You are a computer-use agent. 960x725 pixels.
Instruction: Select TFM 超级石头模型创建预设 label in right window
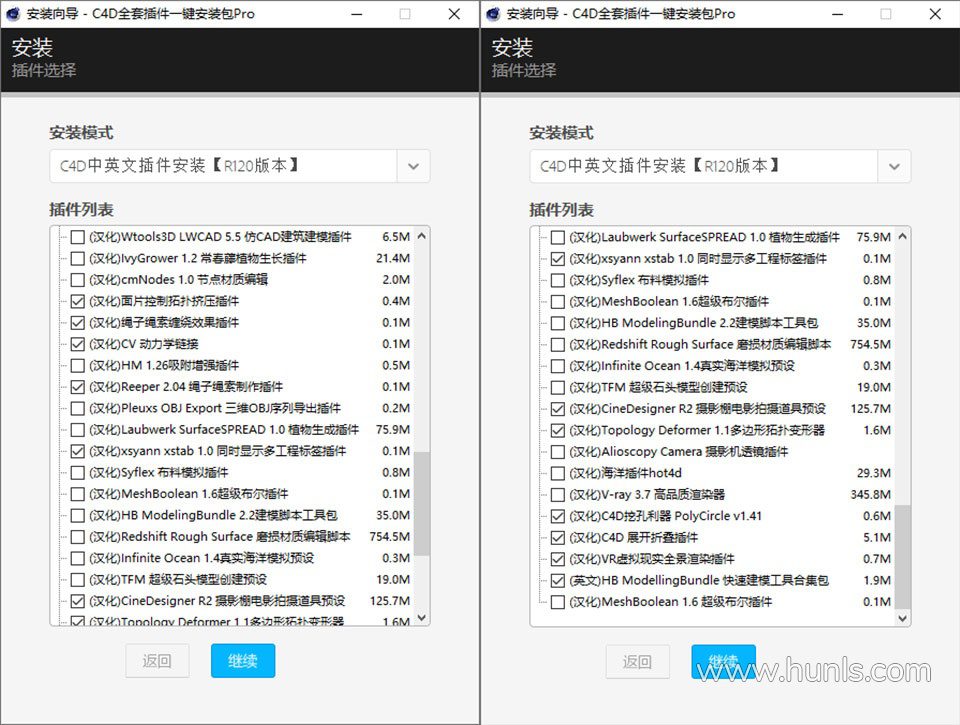click(x=658, y=387)
